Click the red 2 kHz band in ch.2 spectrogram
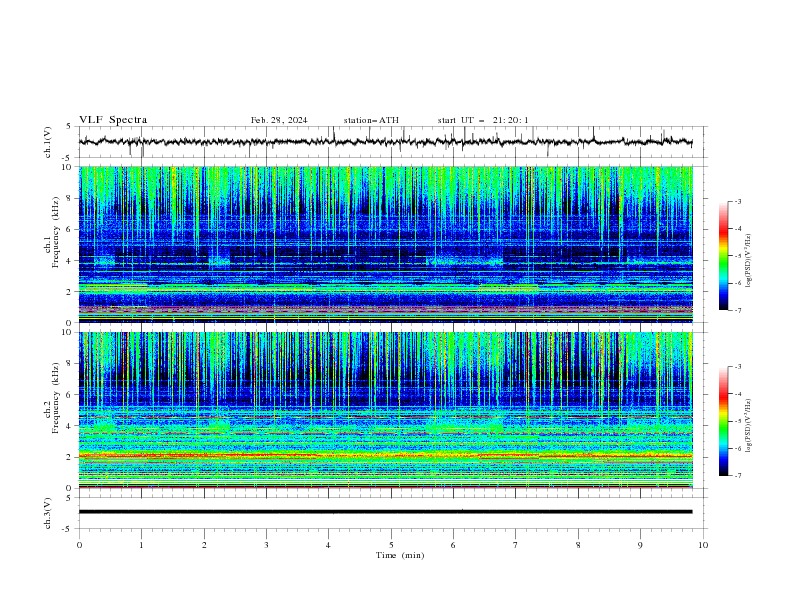The width and height of the screenshot is (792, 612). click(385, 456)
